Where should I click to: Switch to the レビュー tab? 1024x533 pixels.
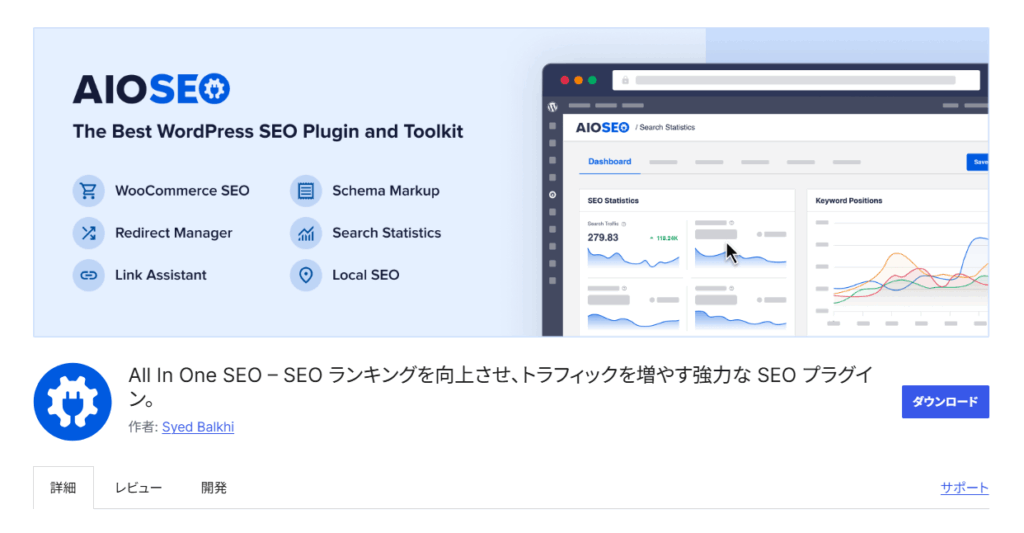(x=138, y=488)
